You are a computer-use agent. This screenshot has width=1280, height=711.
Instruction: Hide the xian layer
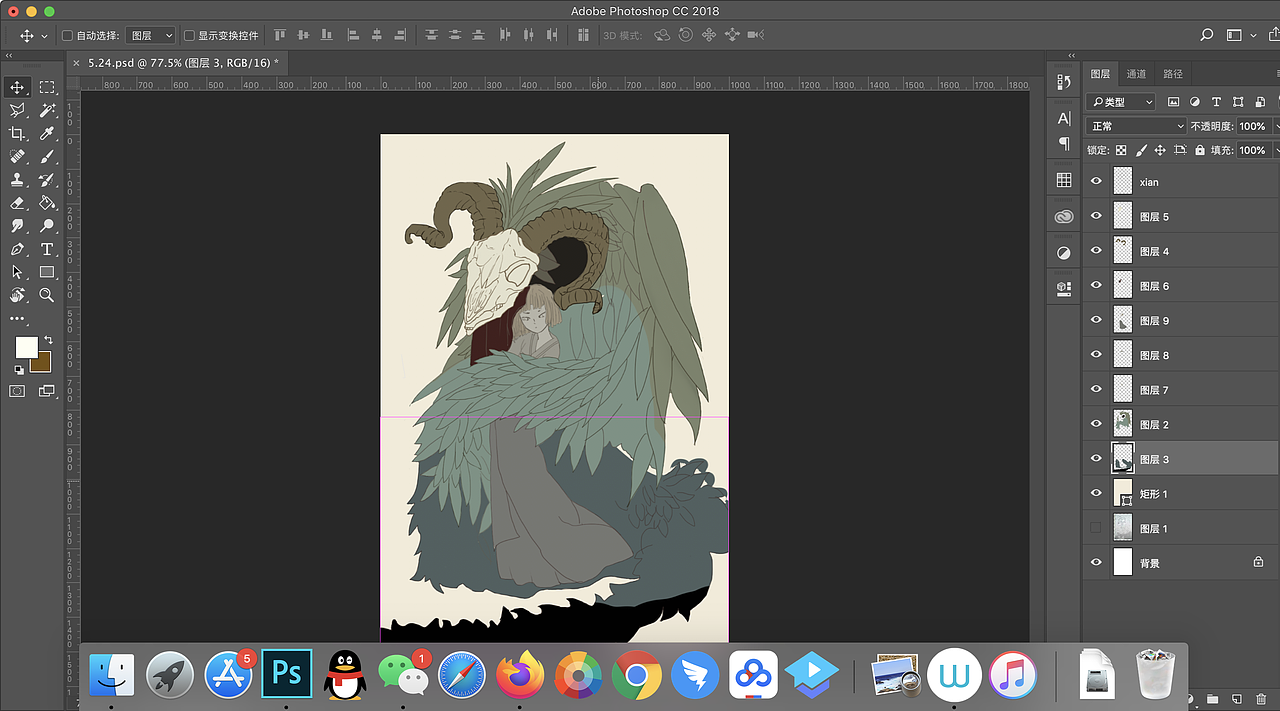[1096, 182]
